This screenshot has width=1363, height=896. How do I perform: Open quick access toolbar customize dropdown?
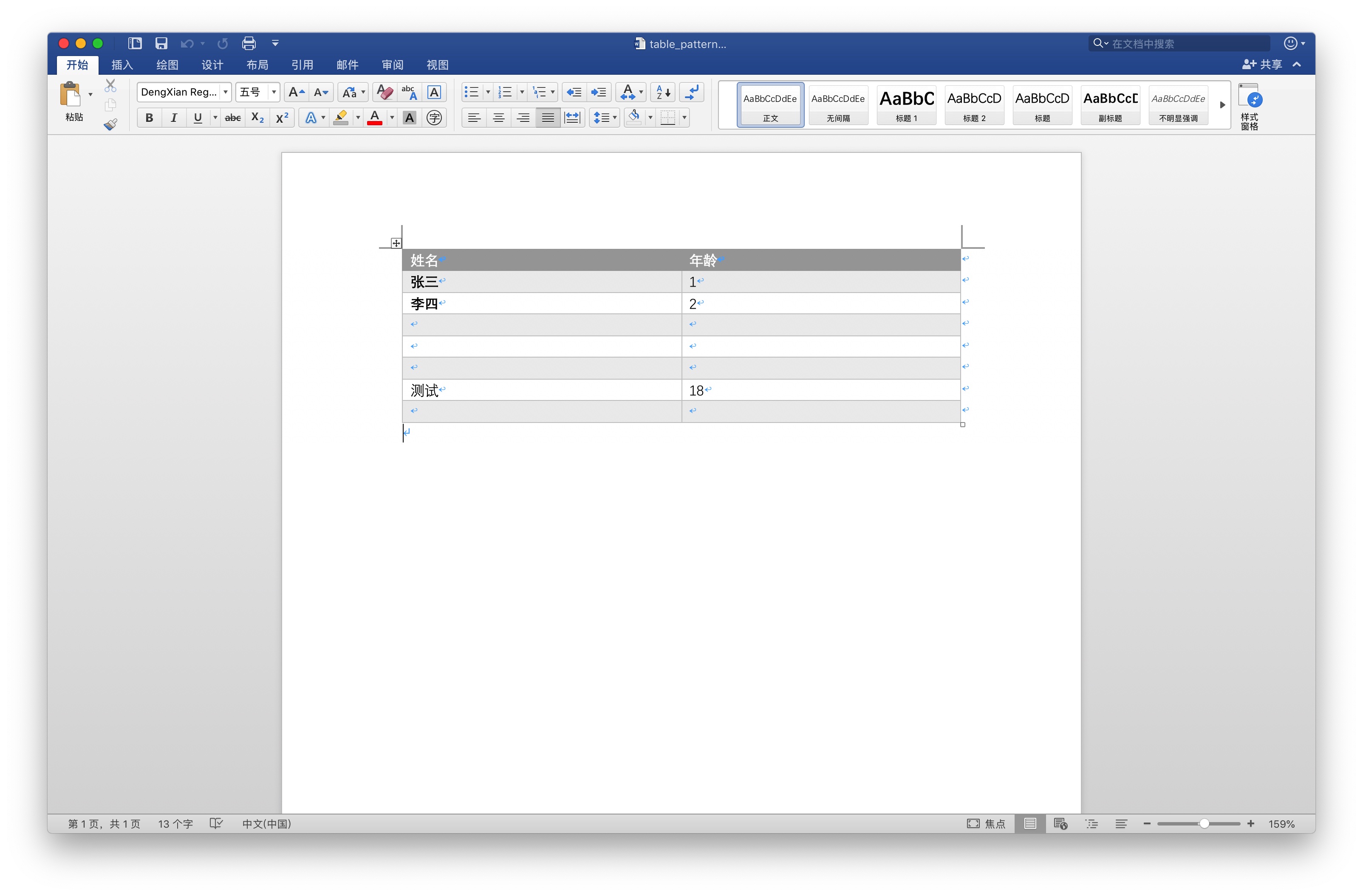coord(275,43)
